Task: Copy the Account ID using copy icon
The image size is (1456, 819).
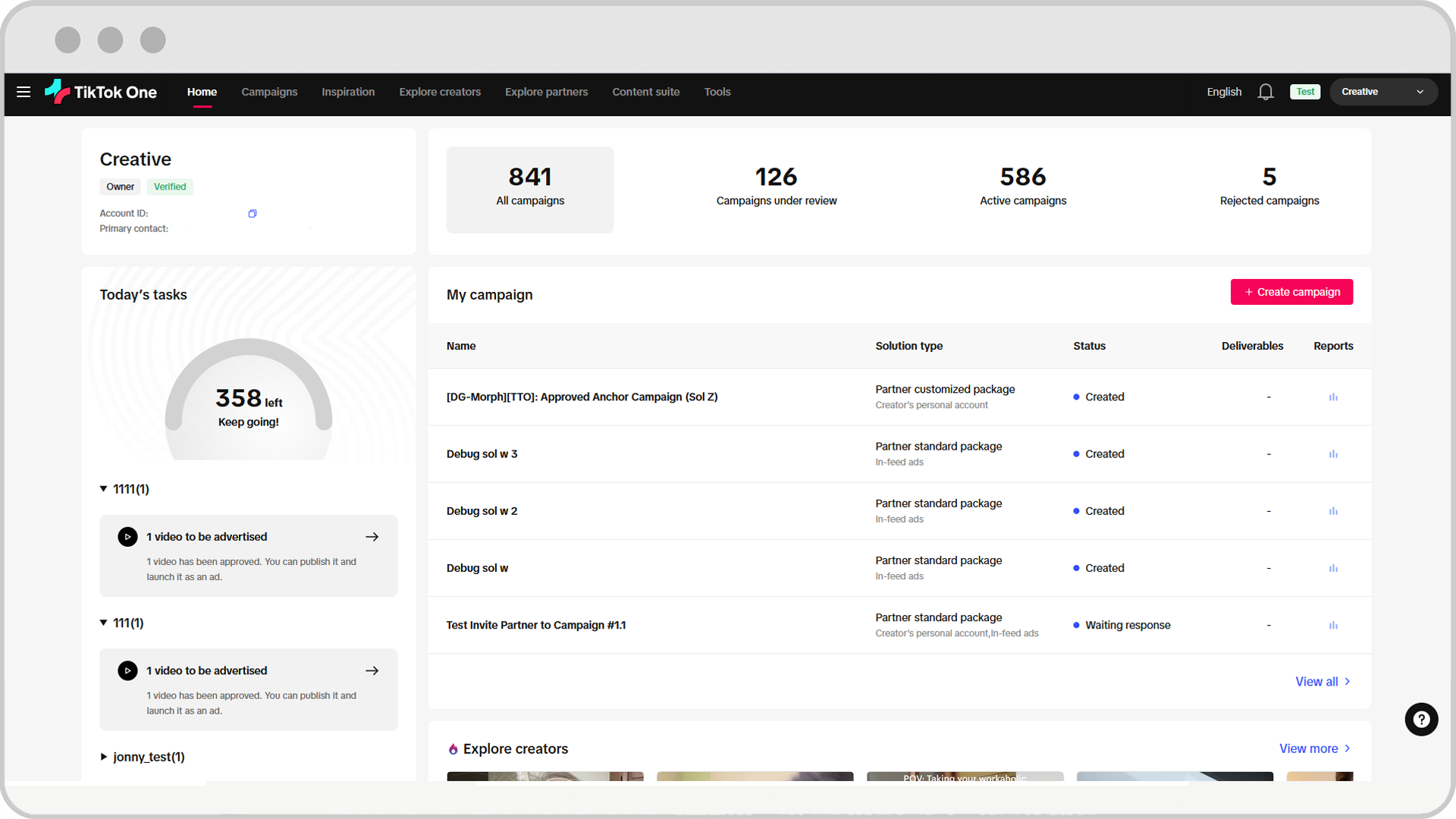Action: pyautogui.click(x=253, y=214)
